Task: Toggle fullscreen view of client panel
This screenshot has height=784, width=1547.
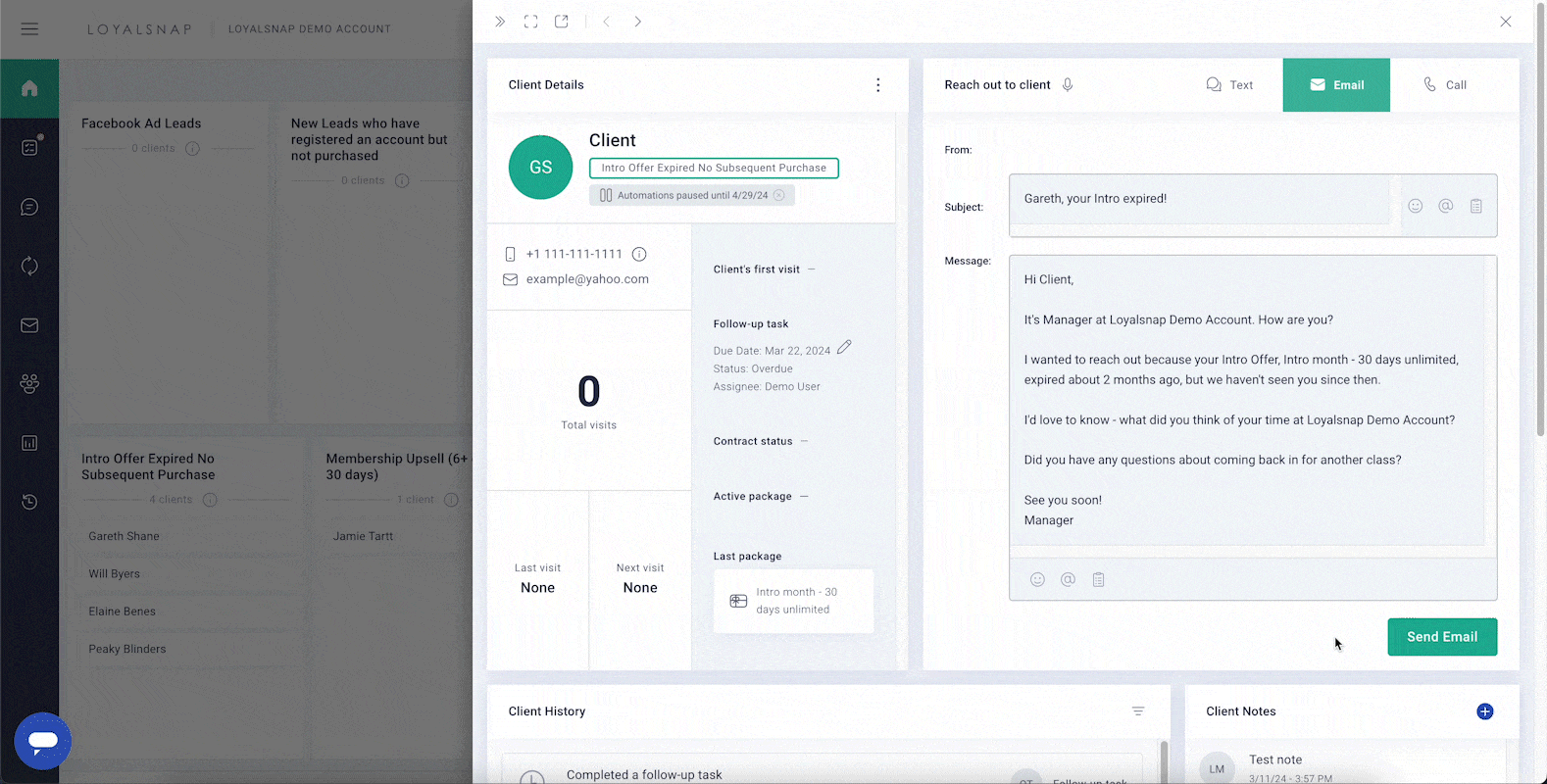Action: click(x=530, y=22)
